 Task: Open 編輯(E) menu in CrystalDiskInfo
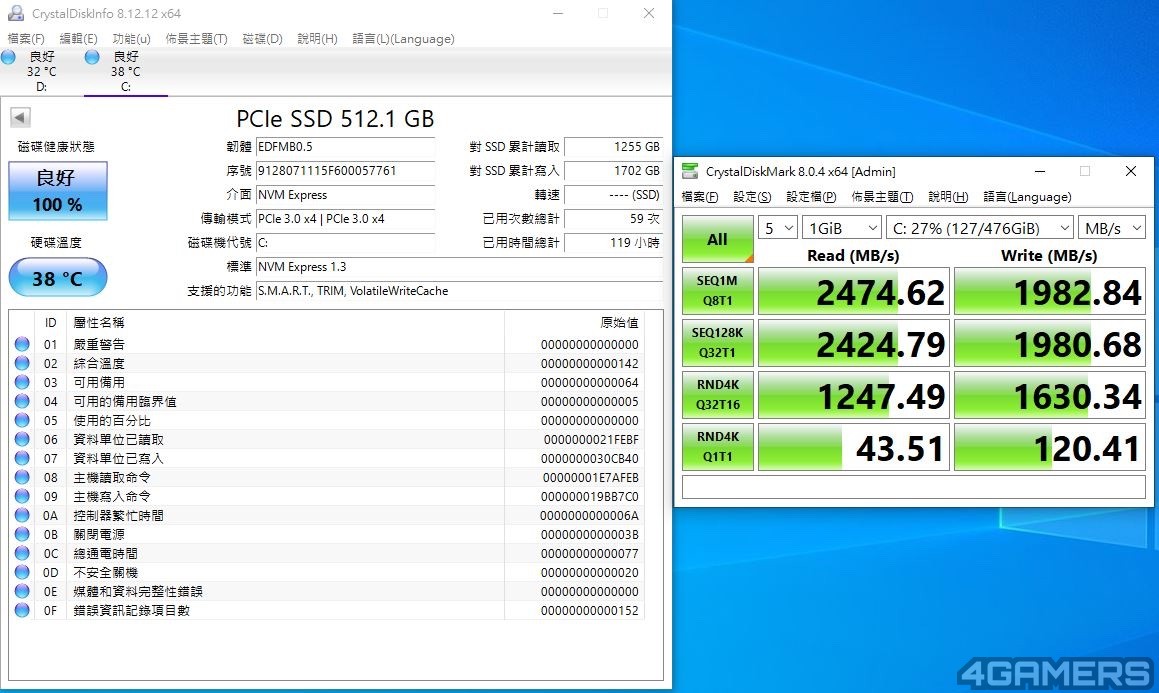pos(78,38)
